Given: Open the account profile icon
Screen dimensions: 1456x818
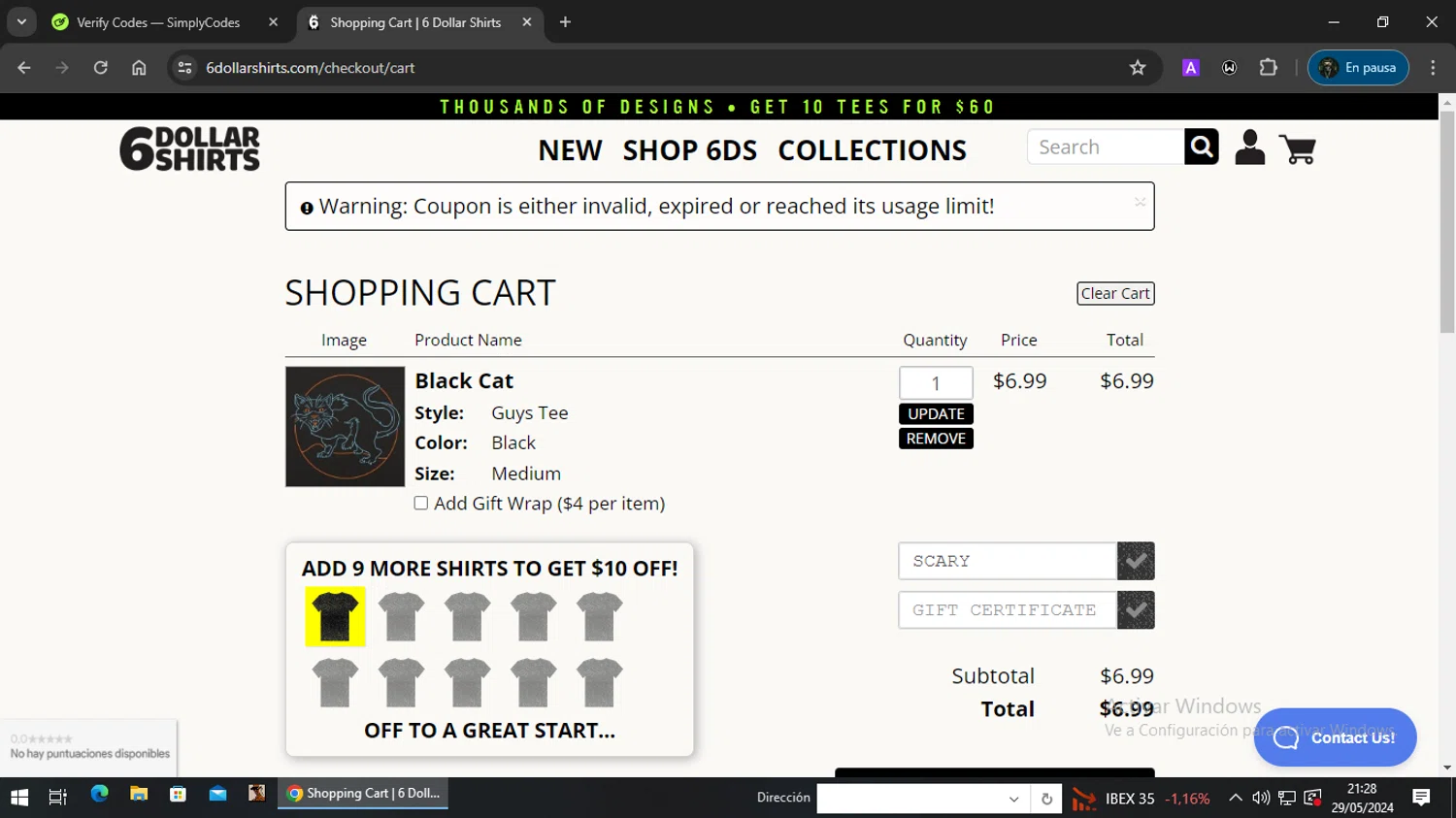Looking at the screenshot, I should tap(1249, 147).
